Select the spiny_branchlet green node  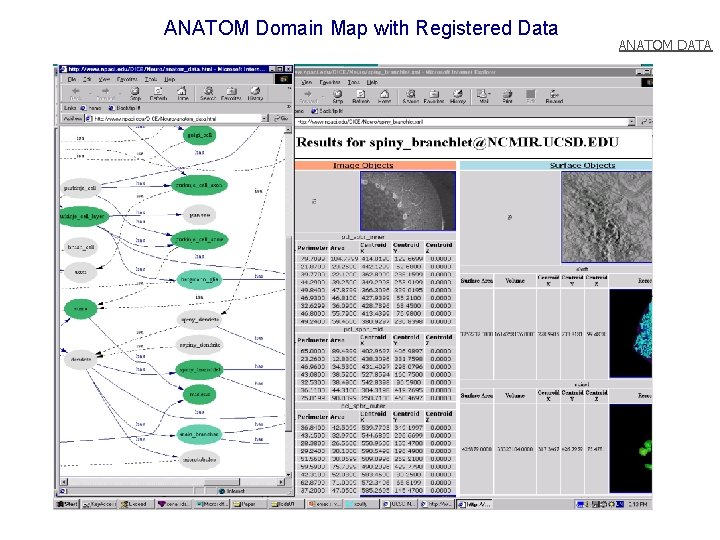(x=199, y=370)
